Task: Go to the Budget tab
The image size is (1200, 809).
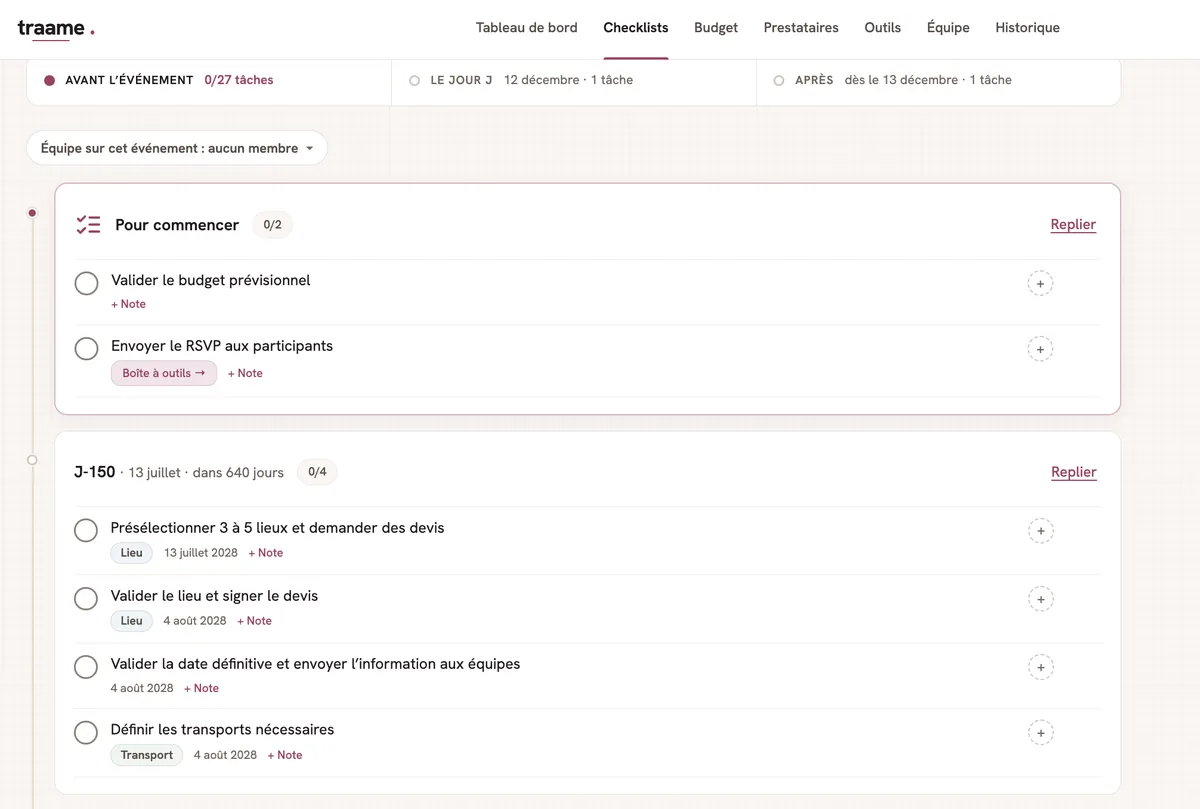Action: click(716, 28)
